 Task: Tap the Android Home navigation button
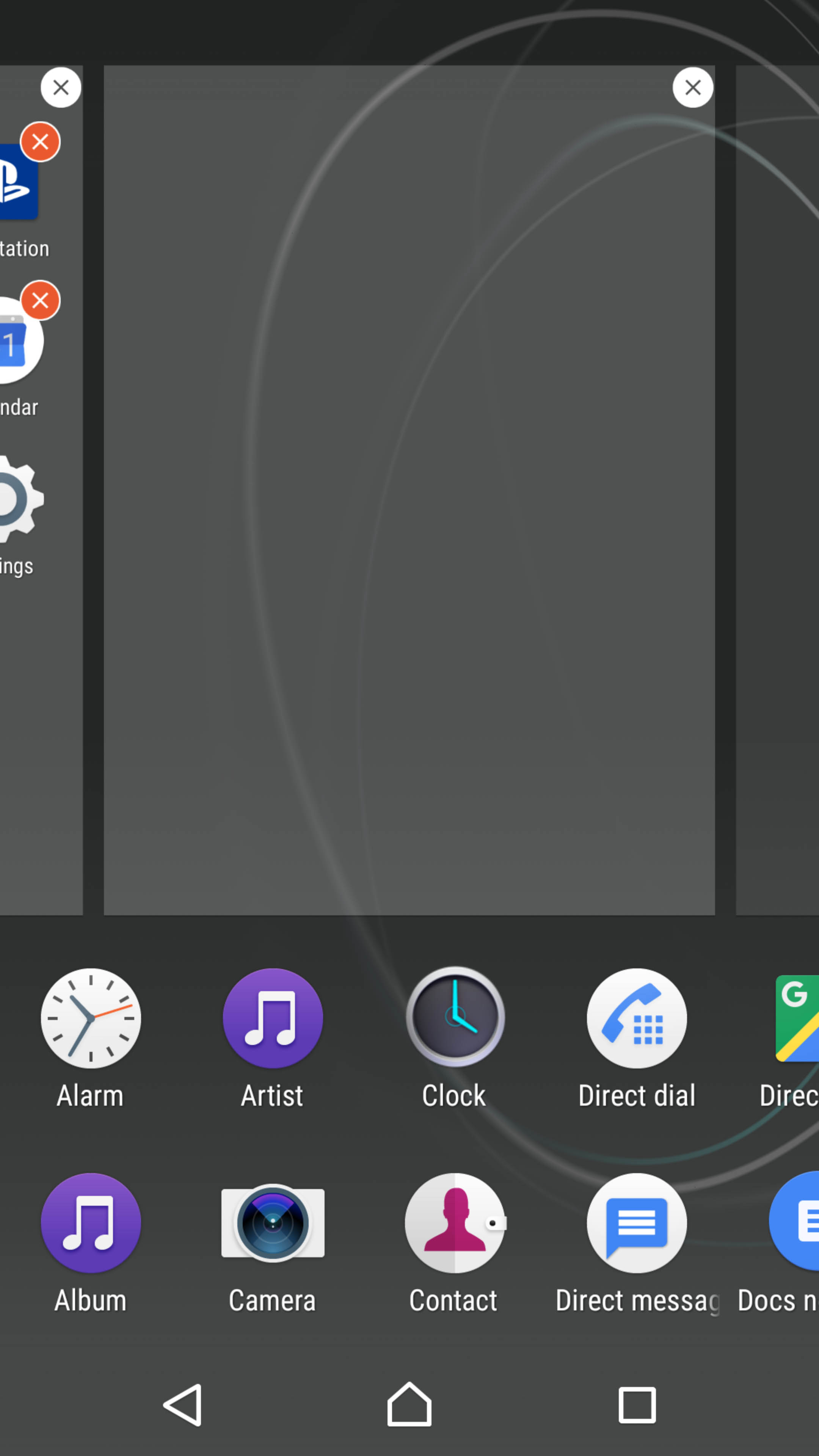click(x=409, y=1404)
